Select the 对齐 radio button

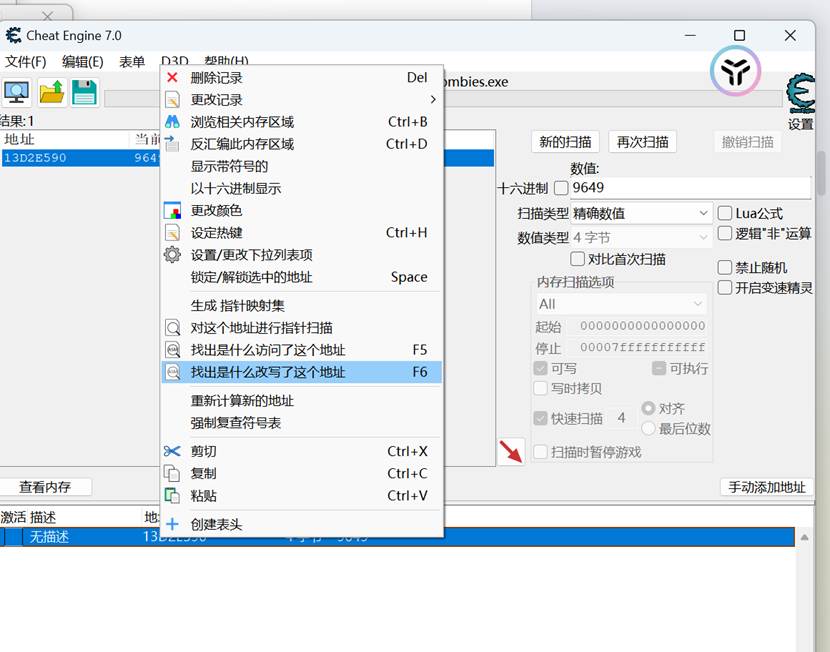648,408
